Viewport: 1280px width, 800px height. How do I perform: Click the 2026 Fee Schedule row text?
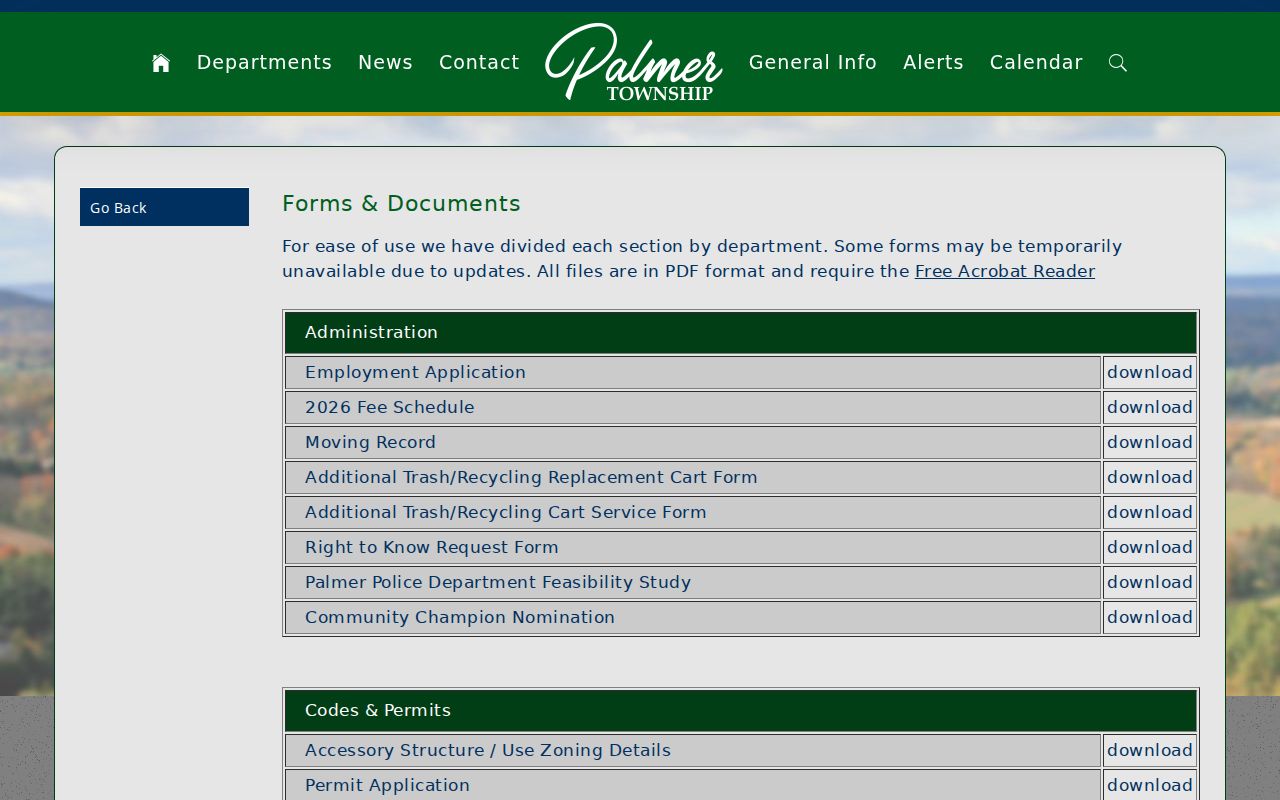coord(389,407)
